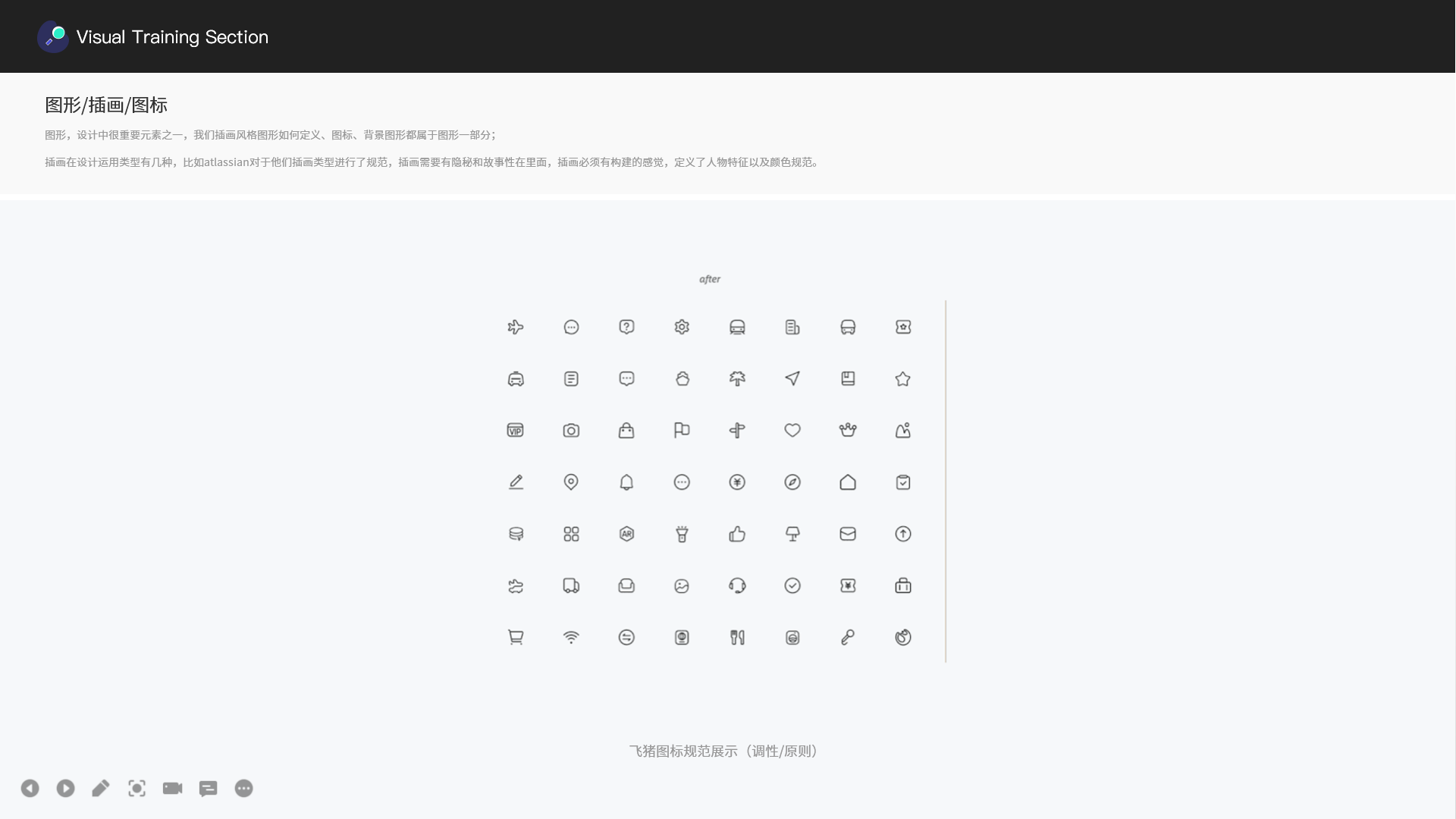Click the compass icon
Viewport: 1456px width, 819px height.
coord(792,482)
